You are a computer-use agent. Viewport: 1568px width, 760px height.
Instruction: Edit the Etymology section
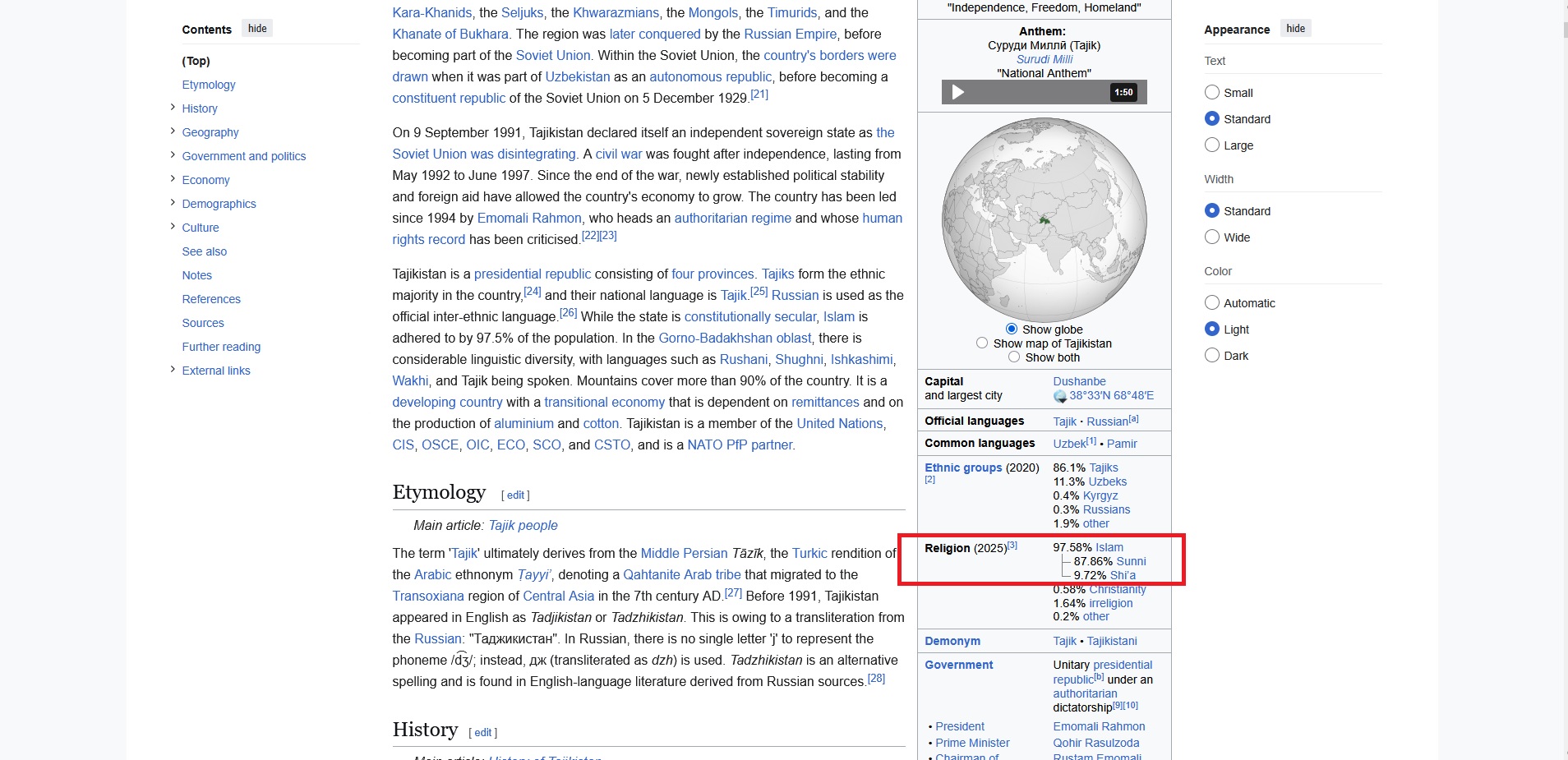pos(516,495)
